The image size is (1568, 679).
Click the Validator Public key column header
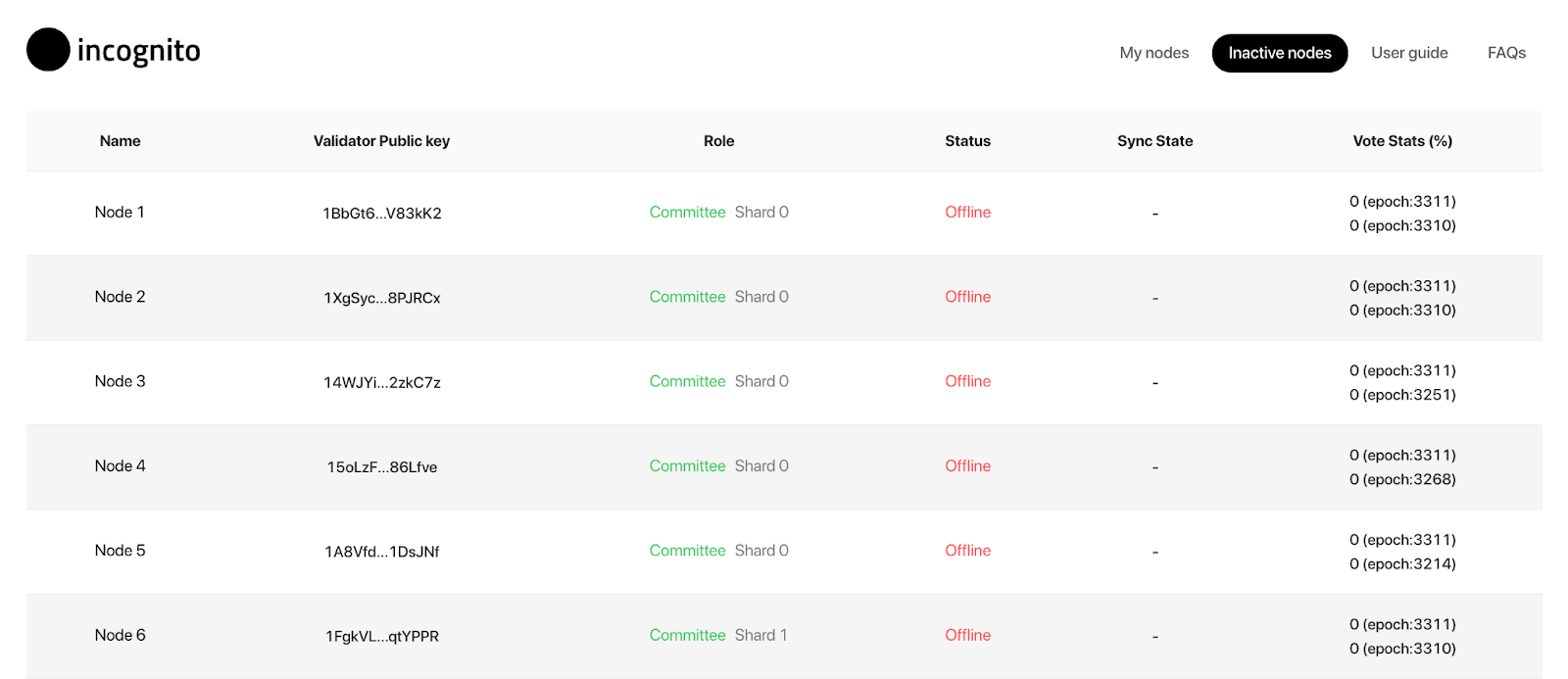(381, 141)
